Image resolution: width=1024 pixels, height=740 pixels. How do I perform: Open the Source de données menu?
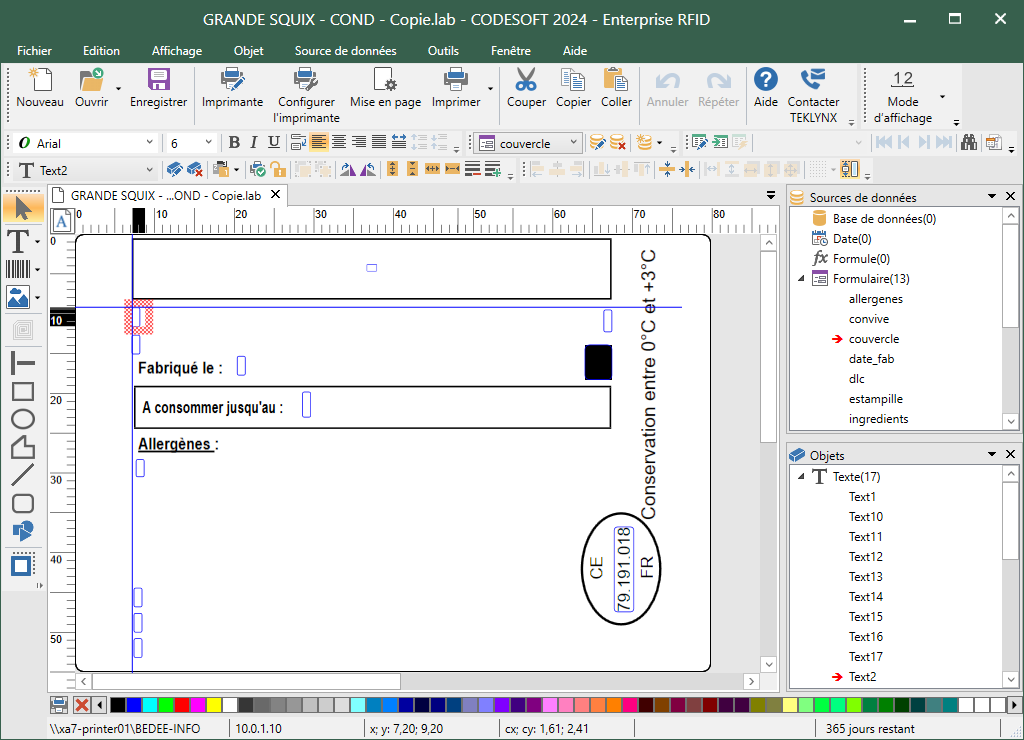tap(345, 51)
